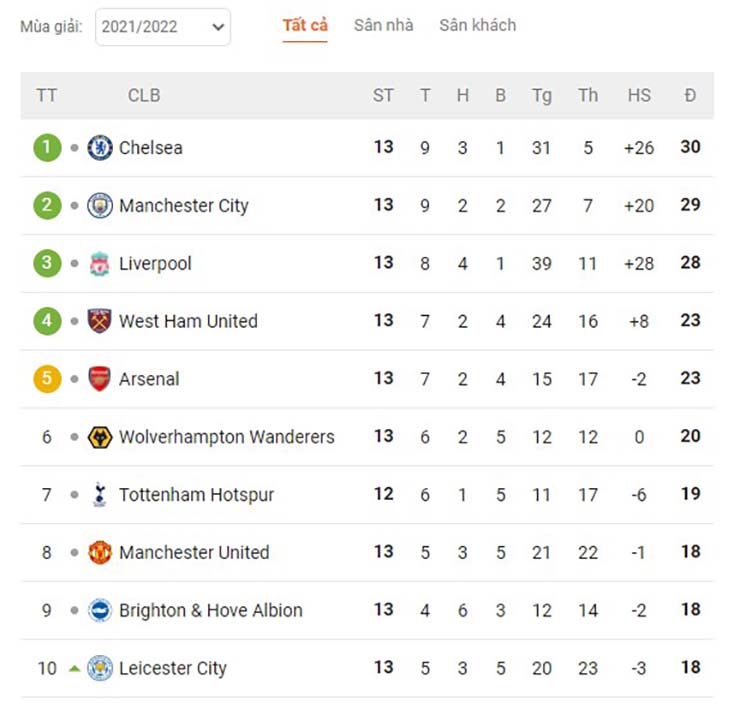Click the West Ham United crest icon

click(x=100, y=321)
